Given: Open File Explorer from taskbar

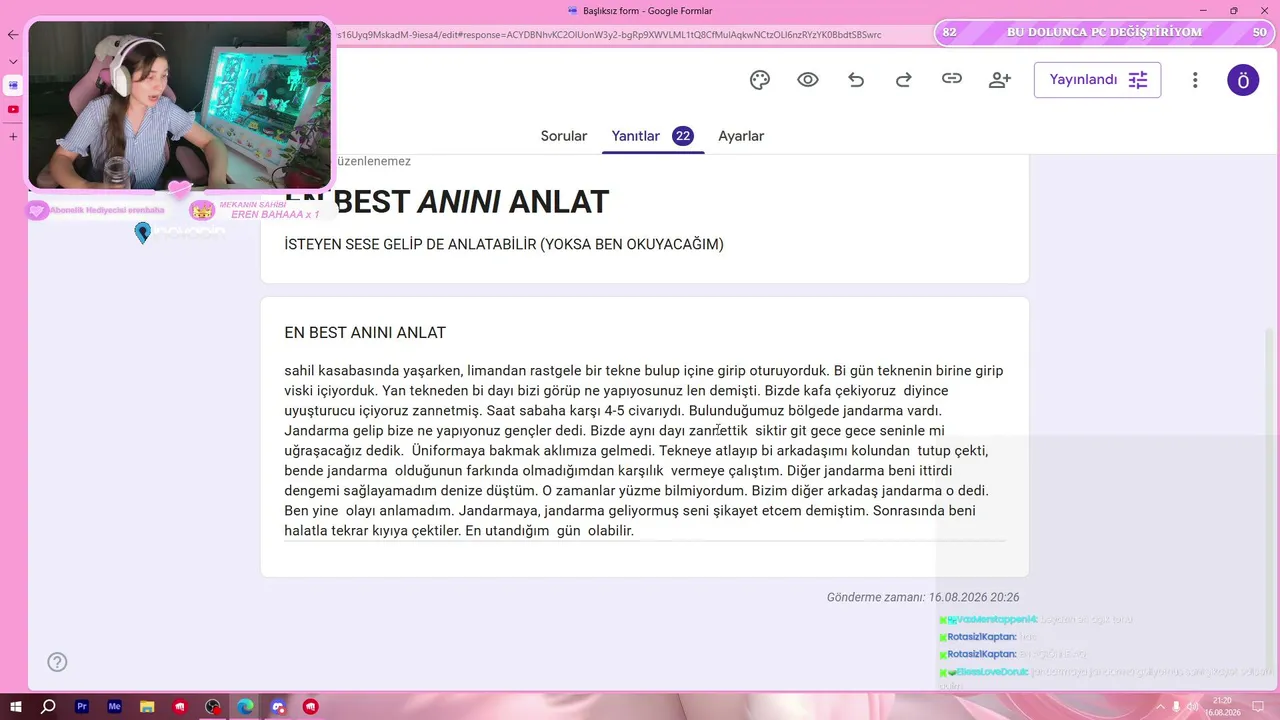Looking at the screenshot, I should (x=147, y=707).
